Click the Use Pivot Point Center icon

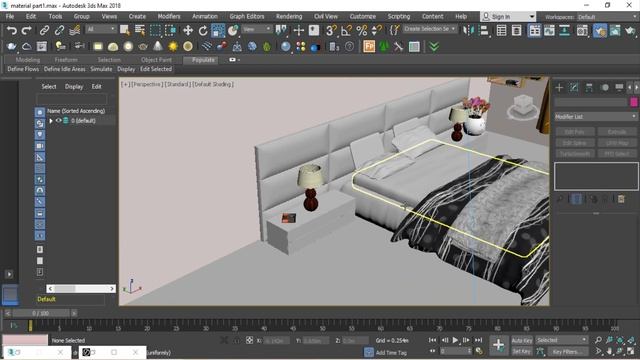tap(281, 30)
